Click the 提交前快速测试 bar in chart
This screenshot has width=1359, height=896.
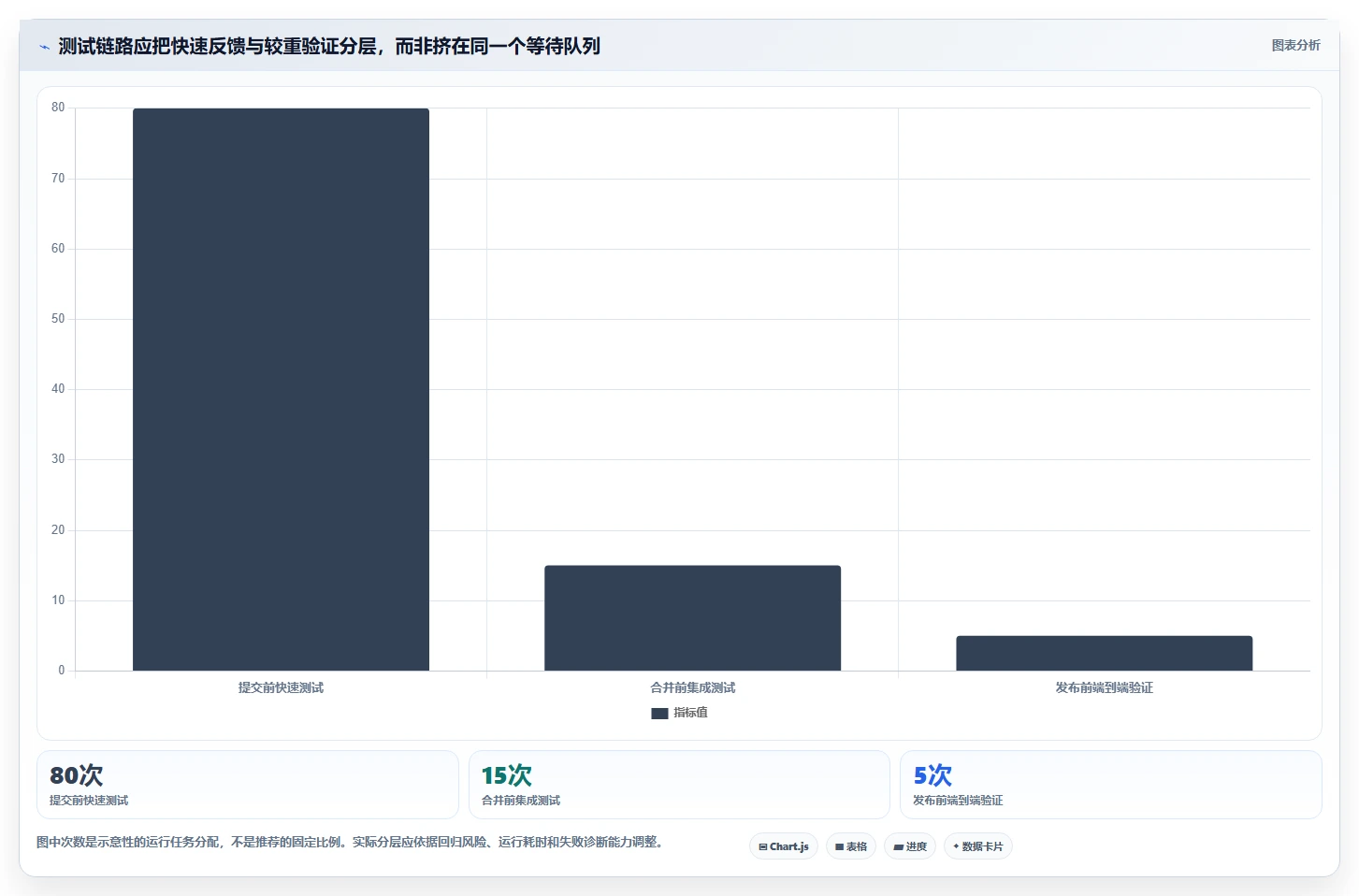[x=281, y=389]
